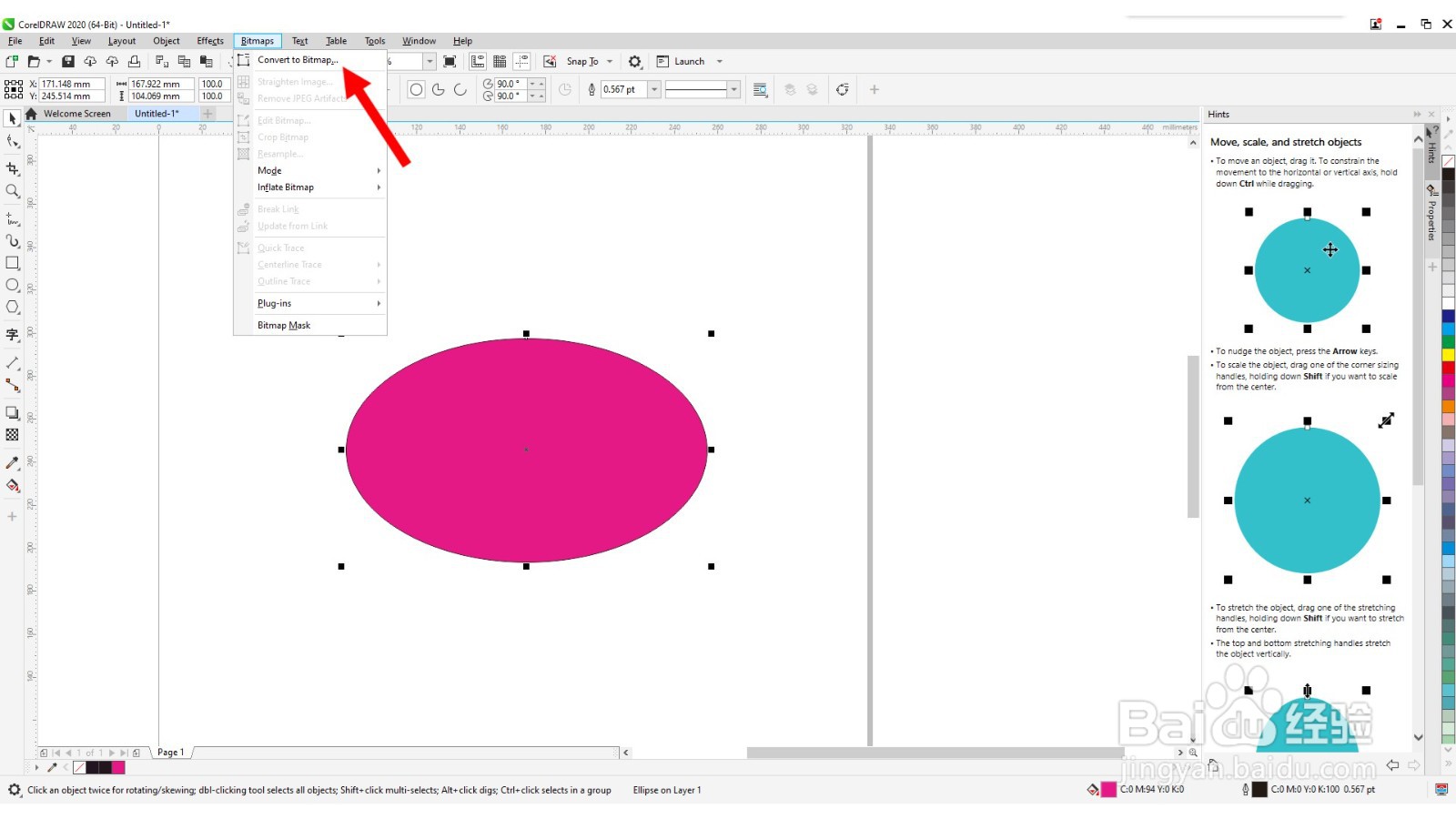Click the fill color swatch in status bar

click(x=1108, y=790)
